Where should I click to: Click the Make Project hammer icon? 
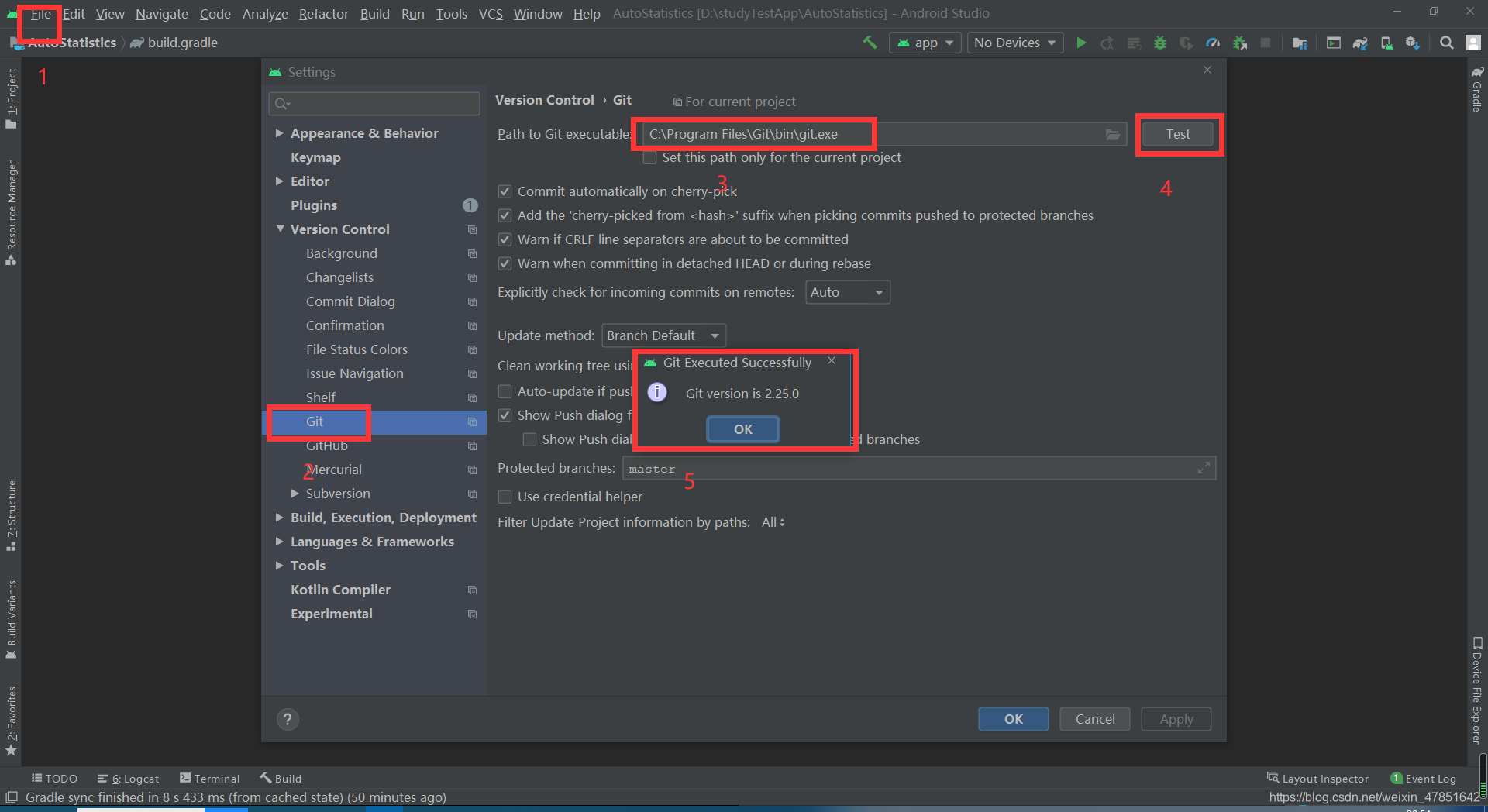click(870, 43)
